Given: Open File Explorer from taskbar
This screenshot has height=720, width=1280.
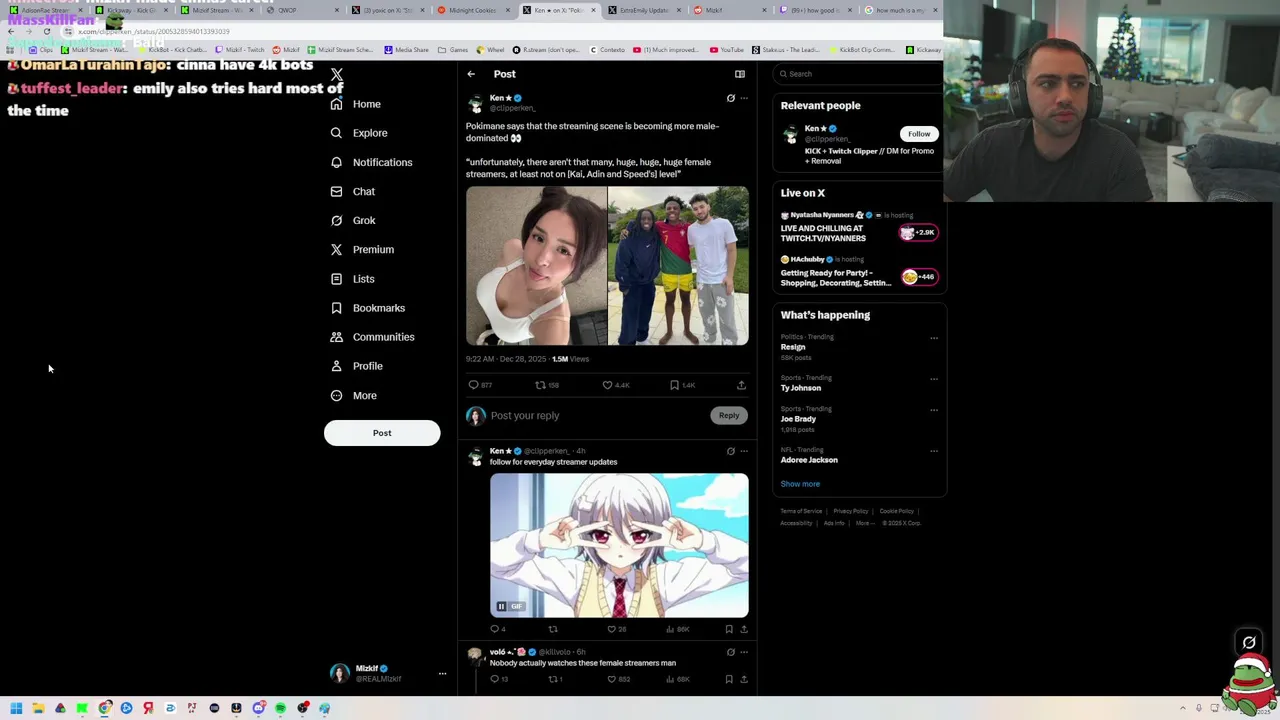Looking at the screenshot, I should (x=38, y=708).
